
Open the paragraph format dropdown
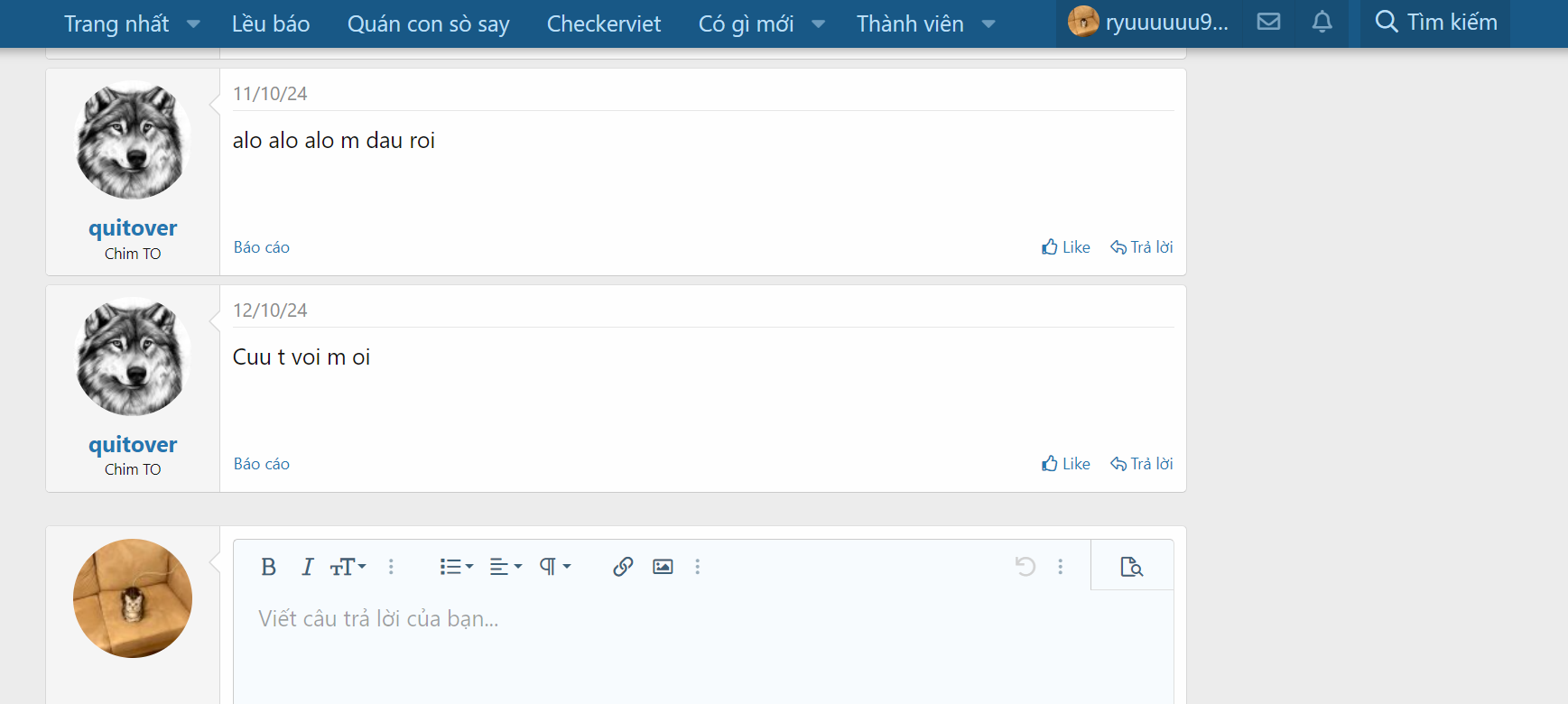click(x=554, y=567)
